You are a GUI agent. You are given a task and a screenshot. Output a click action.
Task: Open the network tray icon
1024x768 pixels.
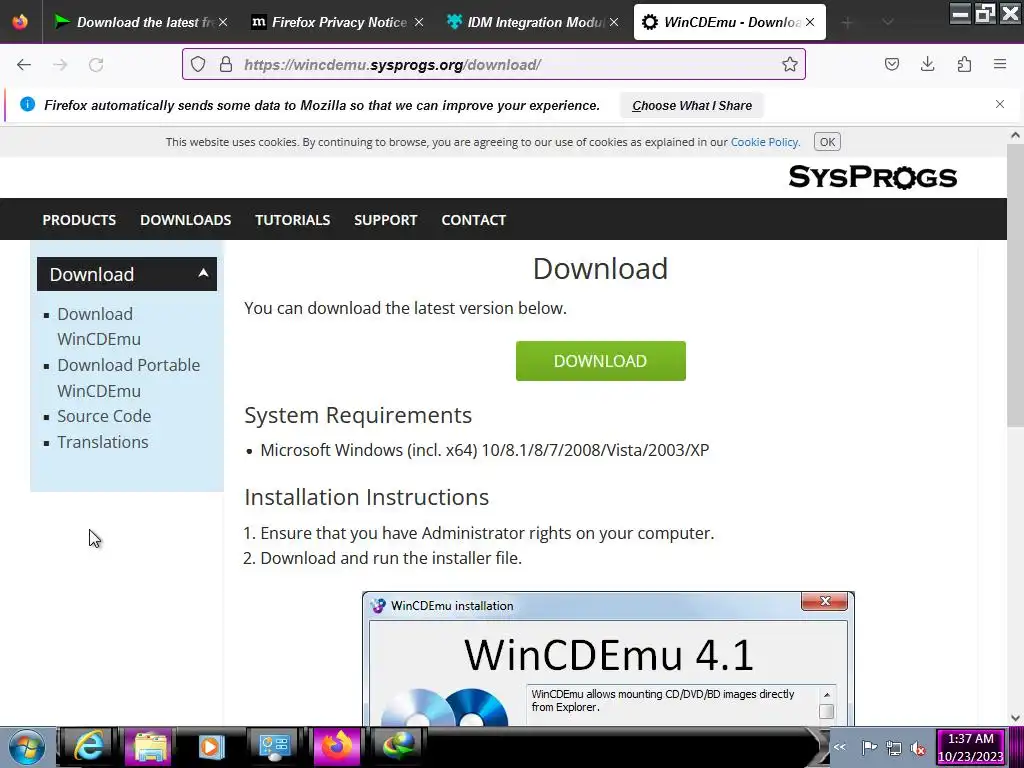click(893, 748)
